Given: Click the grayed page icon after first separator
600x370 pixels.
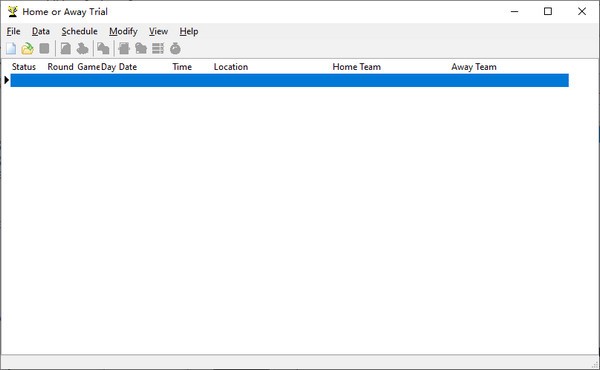Looking at the screenshot, I should (x=65, y=49).
